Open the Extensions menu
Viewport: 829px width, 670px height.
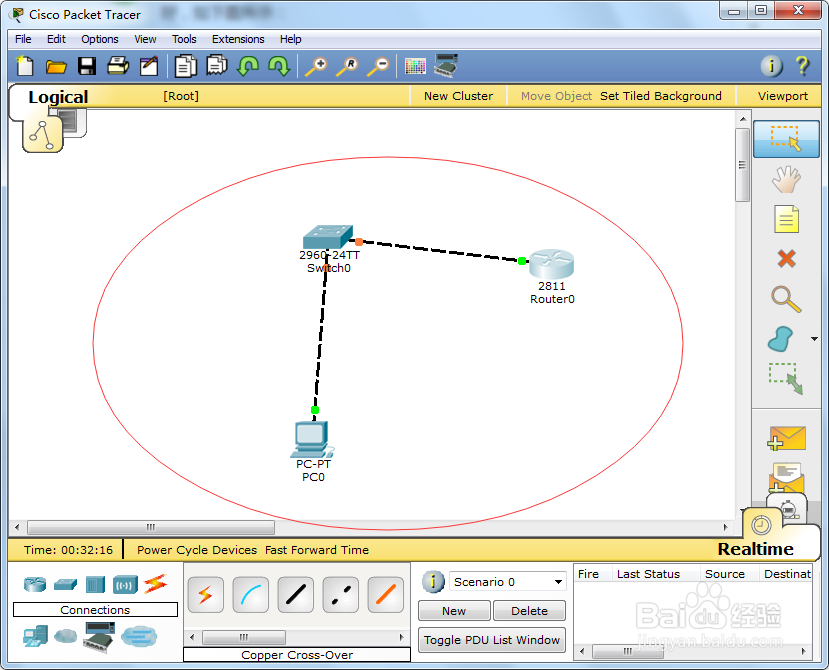pyautogui.click(x=238, y=39)
